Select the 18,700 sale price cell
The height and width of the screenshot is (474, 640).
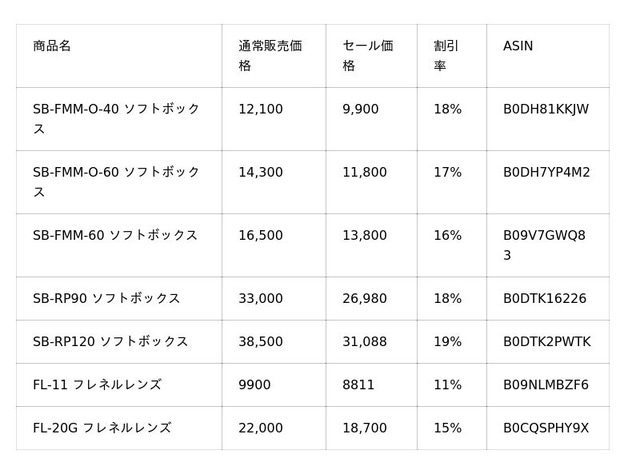(365, 427)
